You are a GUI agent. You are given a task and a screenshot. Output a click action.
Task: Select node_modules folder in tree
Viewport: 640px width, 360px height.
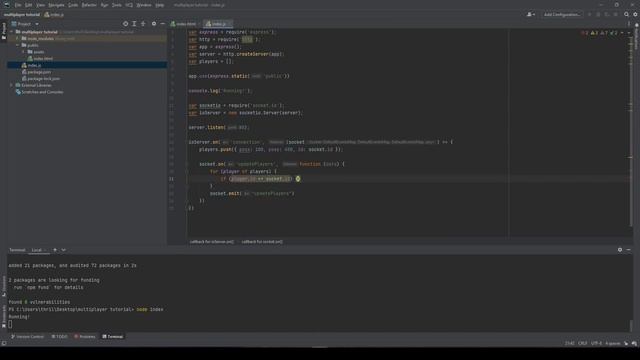click(87, 38)
